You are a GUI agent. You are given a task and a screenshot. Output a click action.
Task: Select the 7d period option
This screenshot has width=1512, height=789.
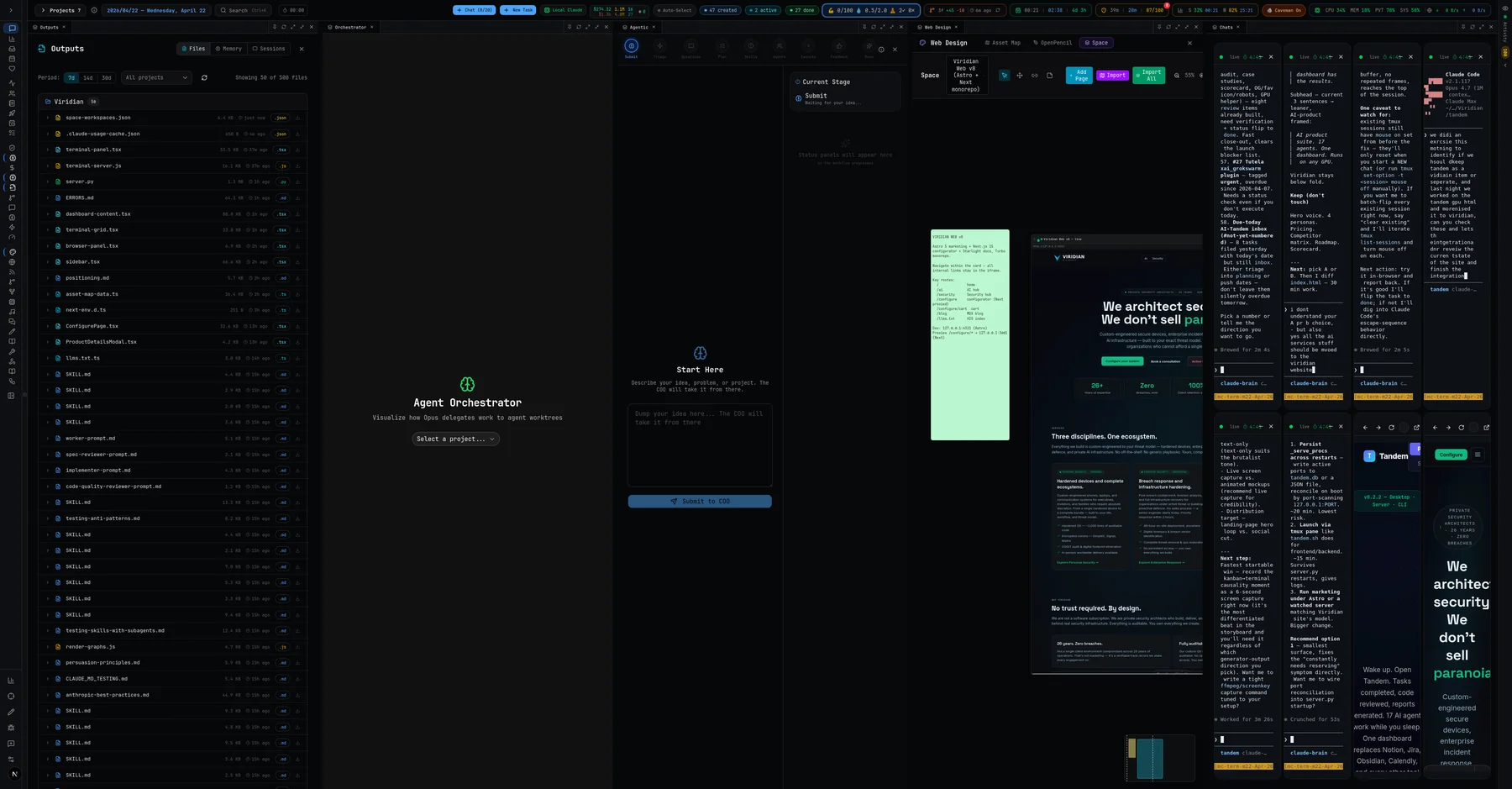click(71, 77)
